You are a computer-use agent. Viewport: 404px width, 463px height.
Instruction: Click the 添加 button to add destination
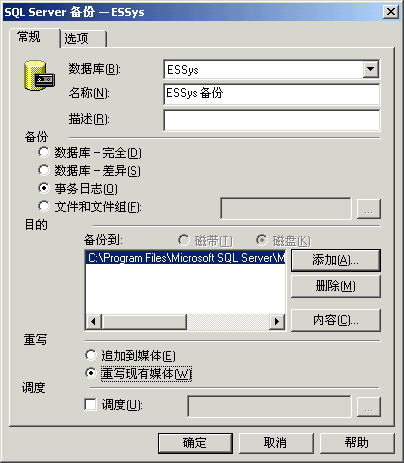click(x=336, y=260)
